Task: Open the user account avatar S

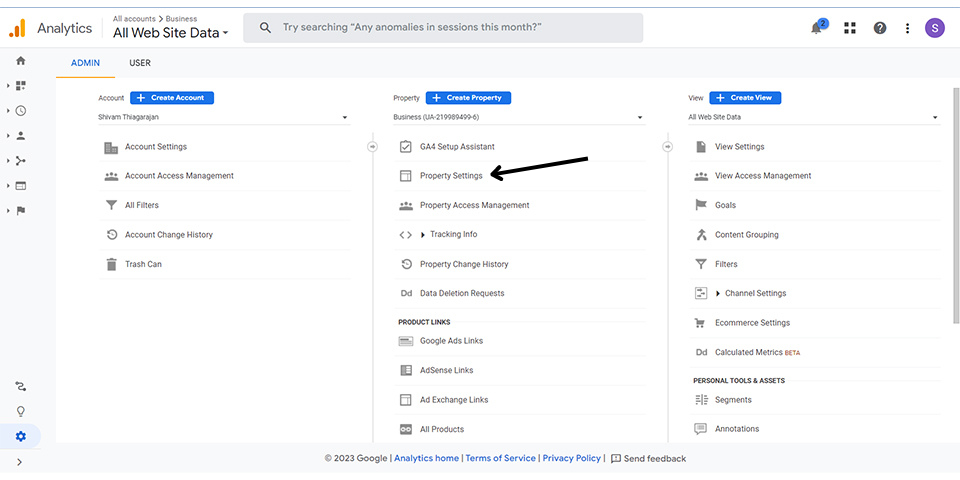Action: (935, 28)
